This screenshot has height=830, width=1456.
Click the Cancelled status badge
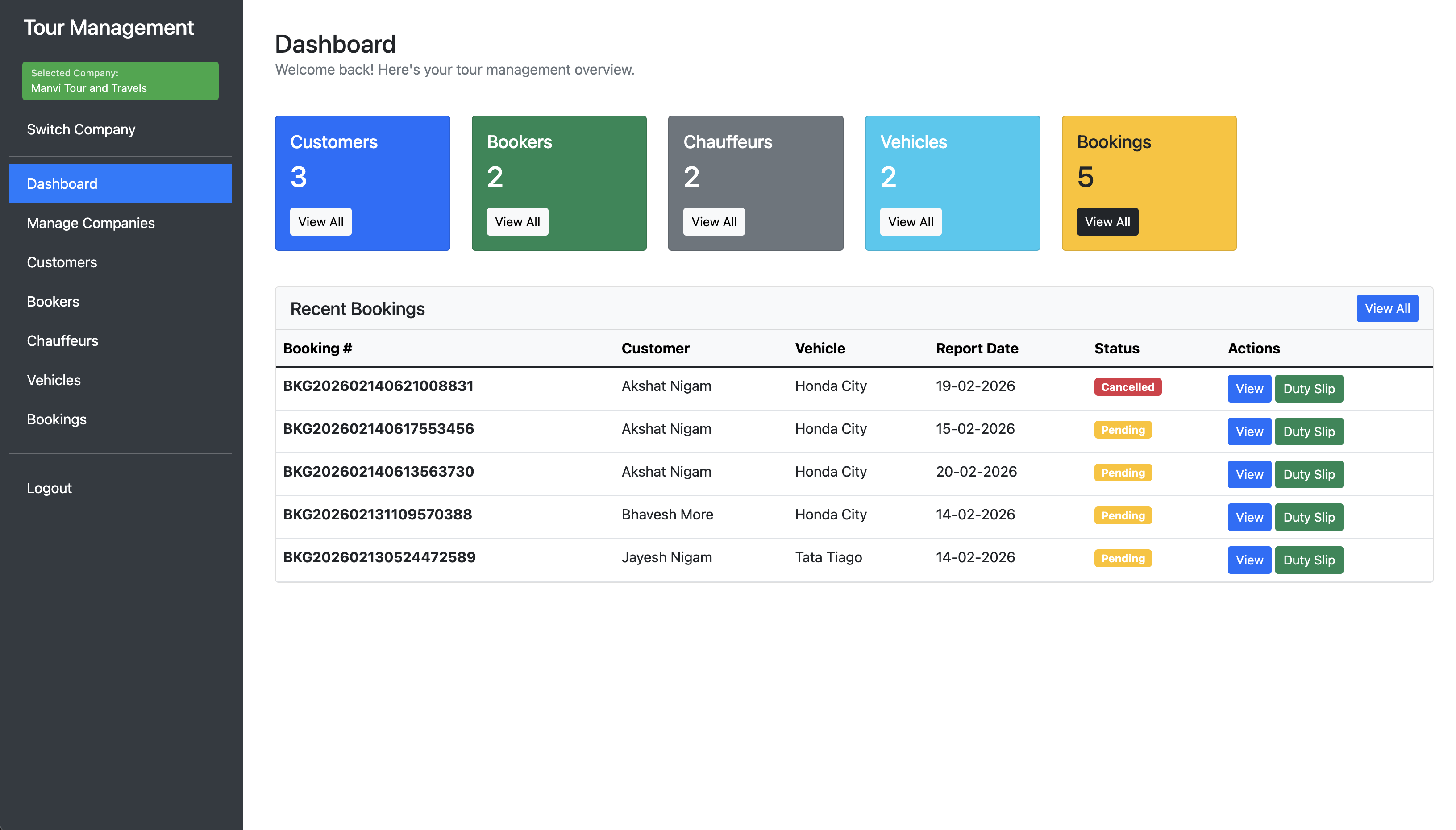1127,387
